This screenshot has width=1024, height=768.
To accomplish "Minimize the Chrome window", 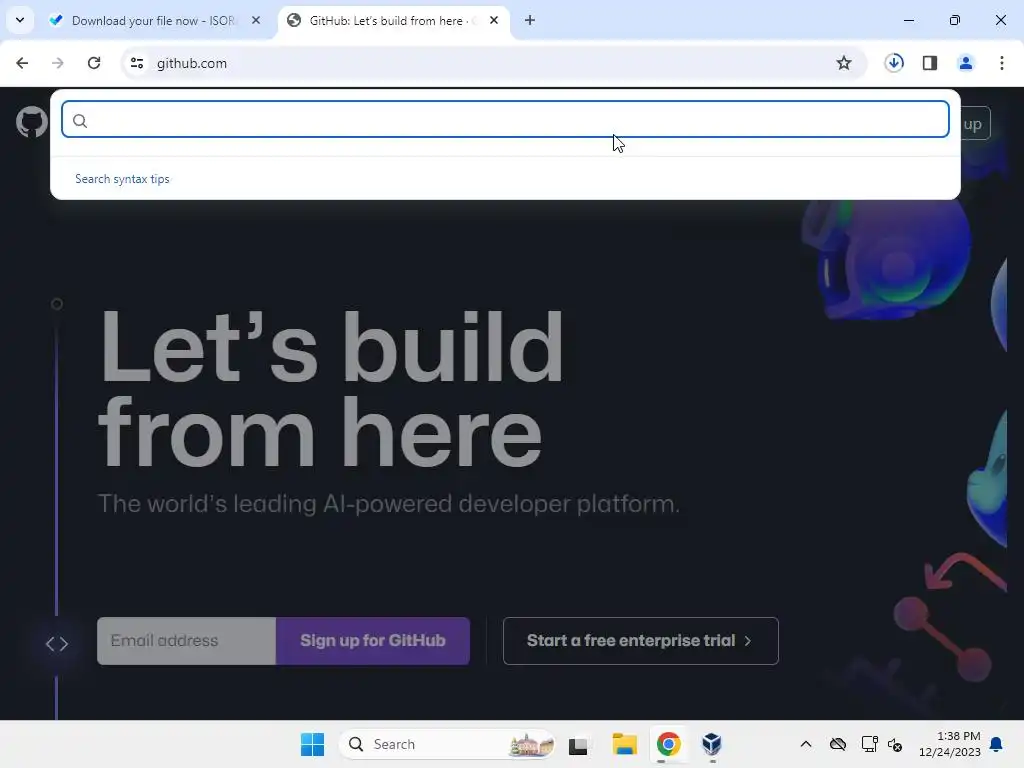I will click(908, 20).
